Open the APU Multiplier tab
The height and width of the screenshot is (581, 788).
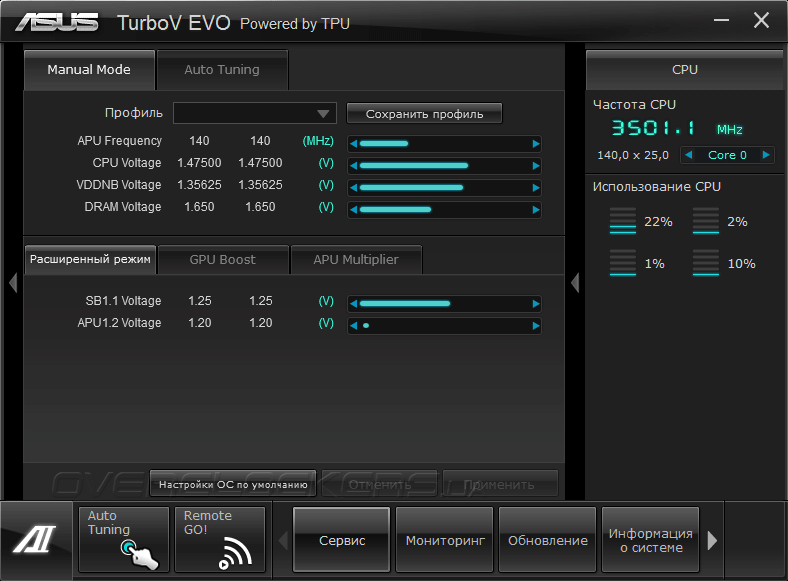(x=356, y=259)
